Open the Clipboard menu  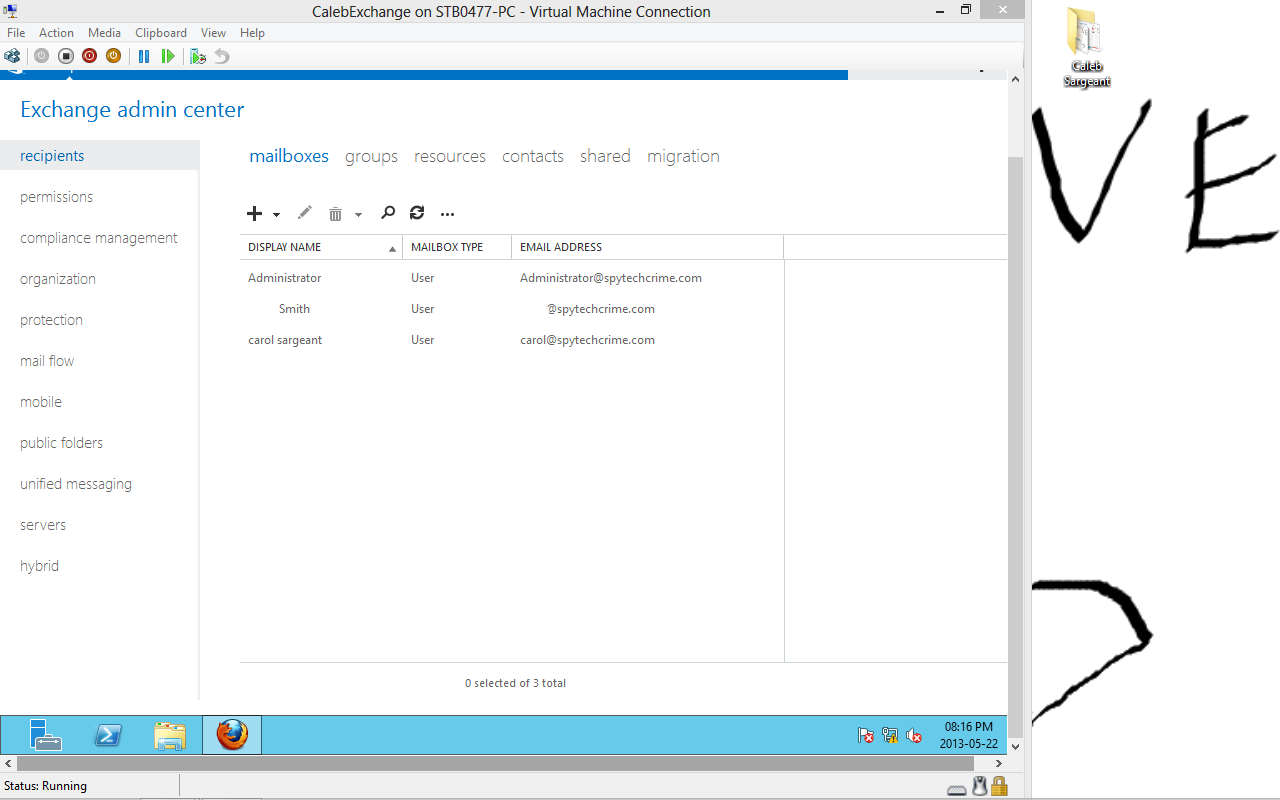click(161, 33)
